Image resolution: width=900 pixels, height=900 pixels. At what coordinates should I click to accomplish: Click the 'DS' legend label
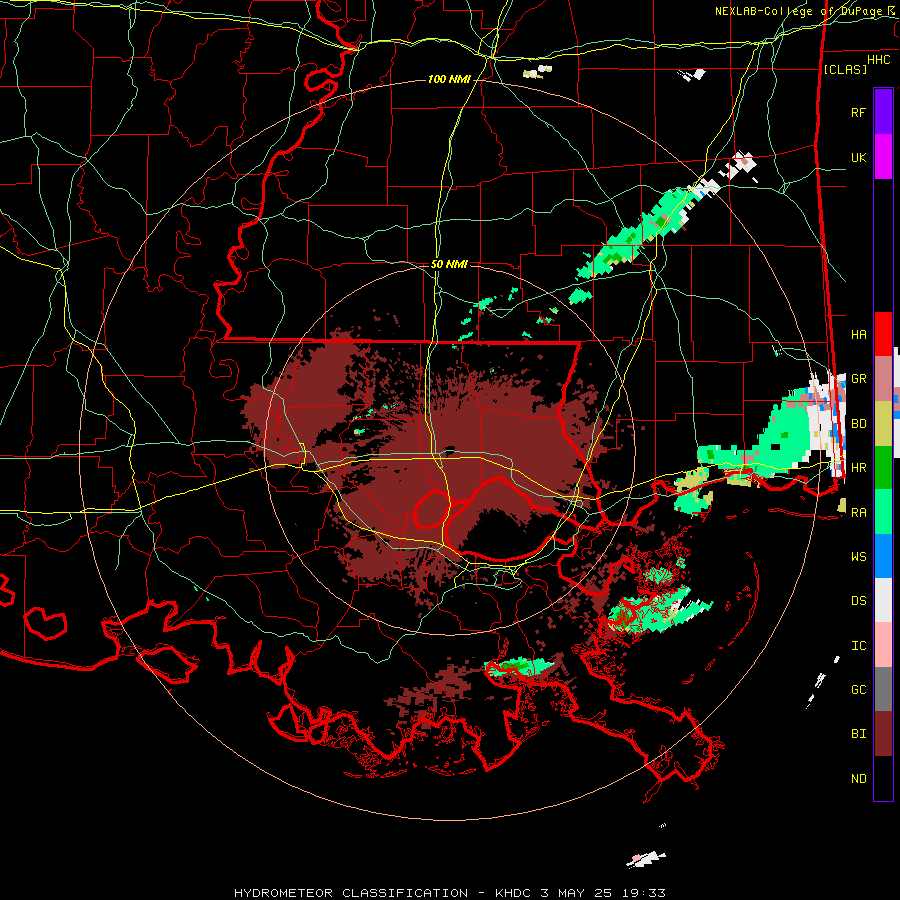click(x=858, y=601)
